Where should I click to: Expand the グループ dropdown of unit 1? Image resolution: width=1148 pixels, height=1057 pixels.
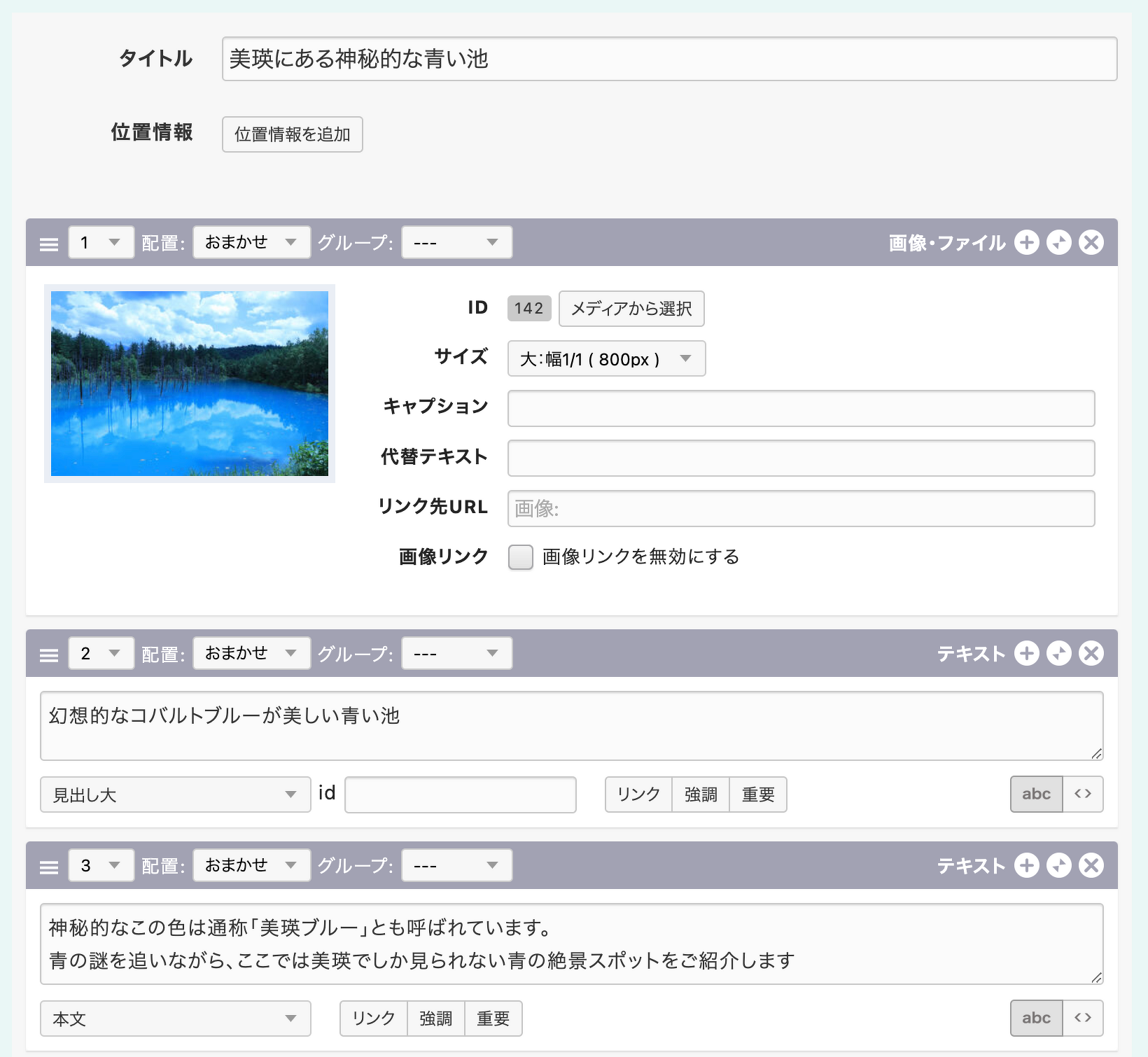(456, 243)
